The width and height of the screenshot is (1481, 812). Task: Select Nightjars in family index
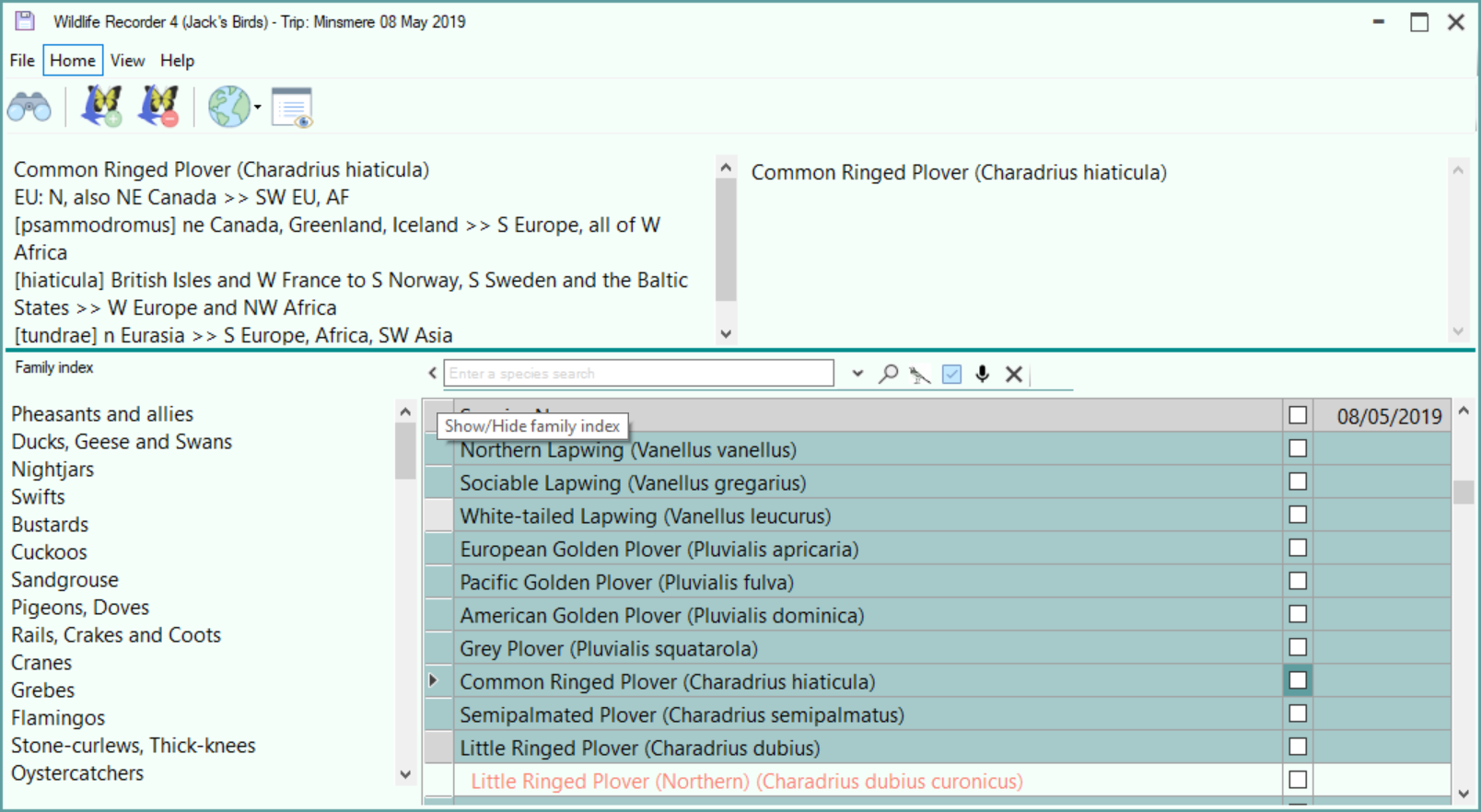click(52, 470)
